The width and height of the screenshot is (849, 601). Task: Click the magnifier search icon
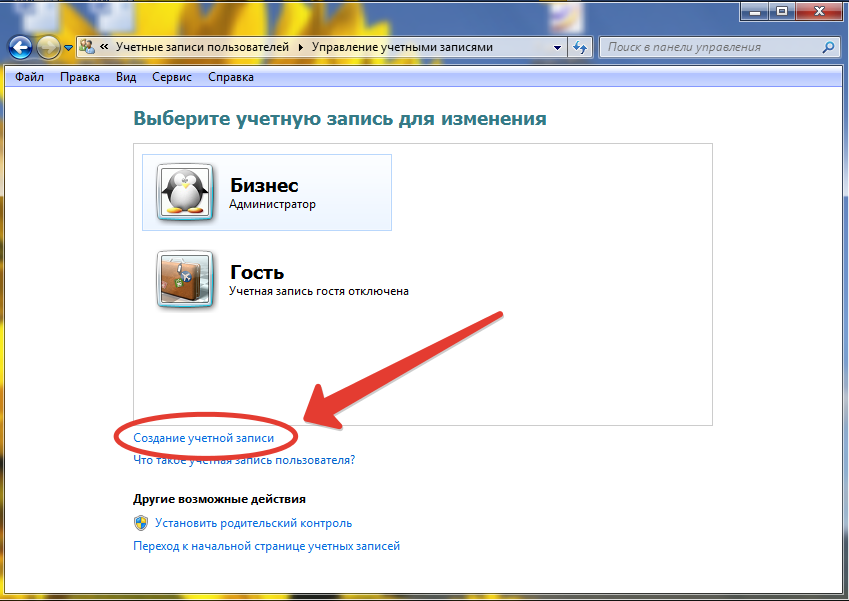click(x=828, y=48)
